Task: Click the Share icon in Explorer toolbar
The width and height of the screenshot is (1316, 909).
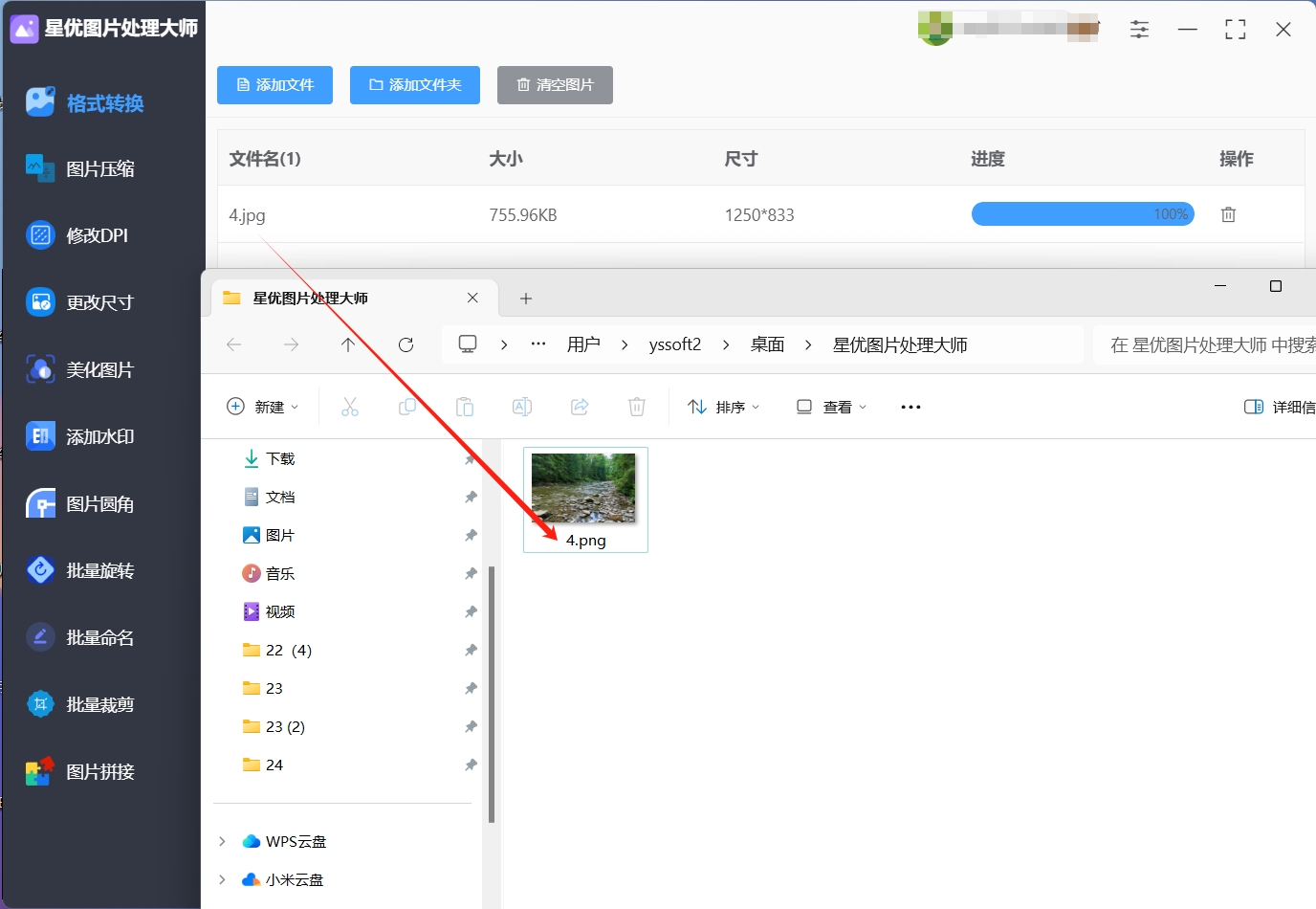Action: coord(580,407)
